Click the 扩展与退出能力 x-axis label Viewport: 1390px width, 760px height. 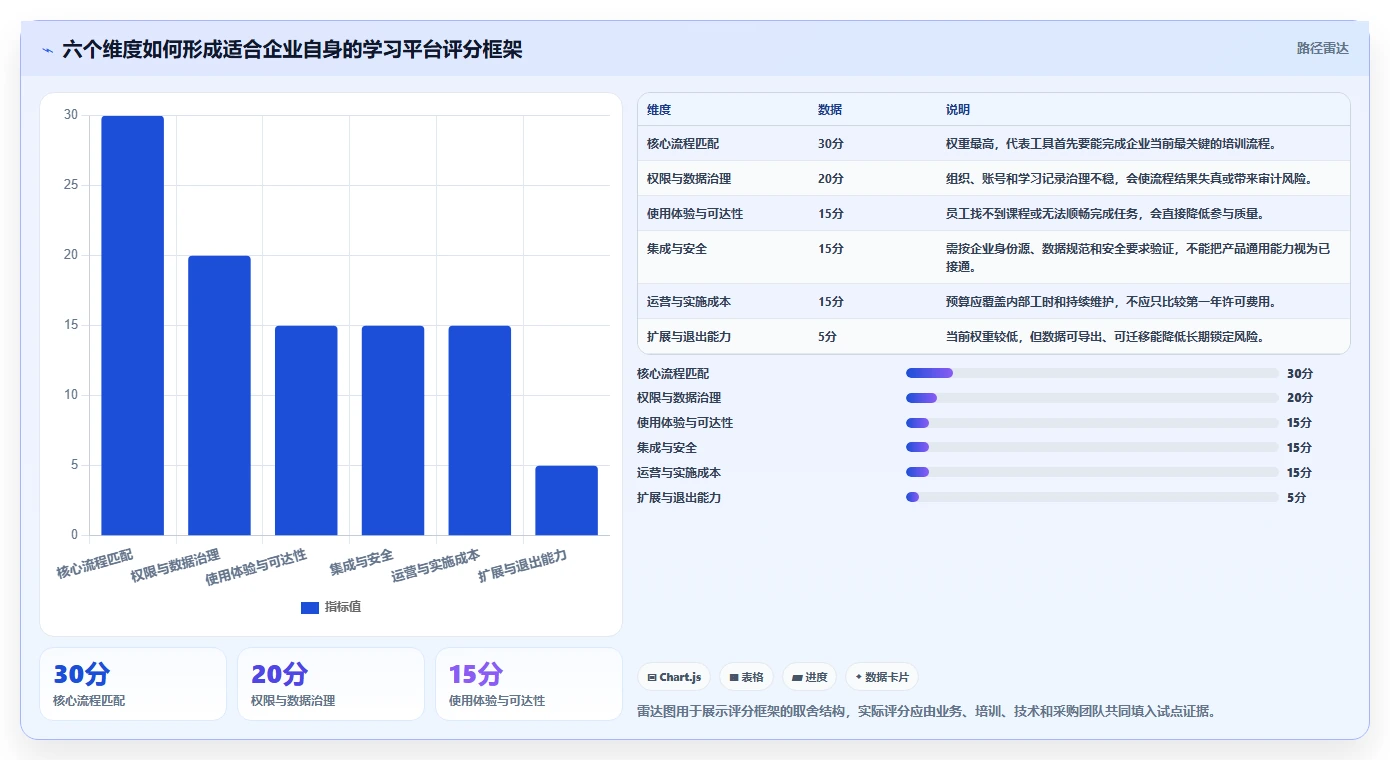pyautogui.click(x=523, y=566)
